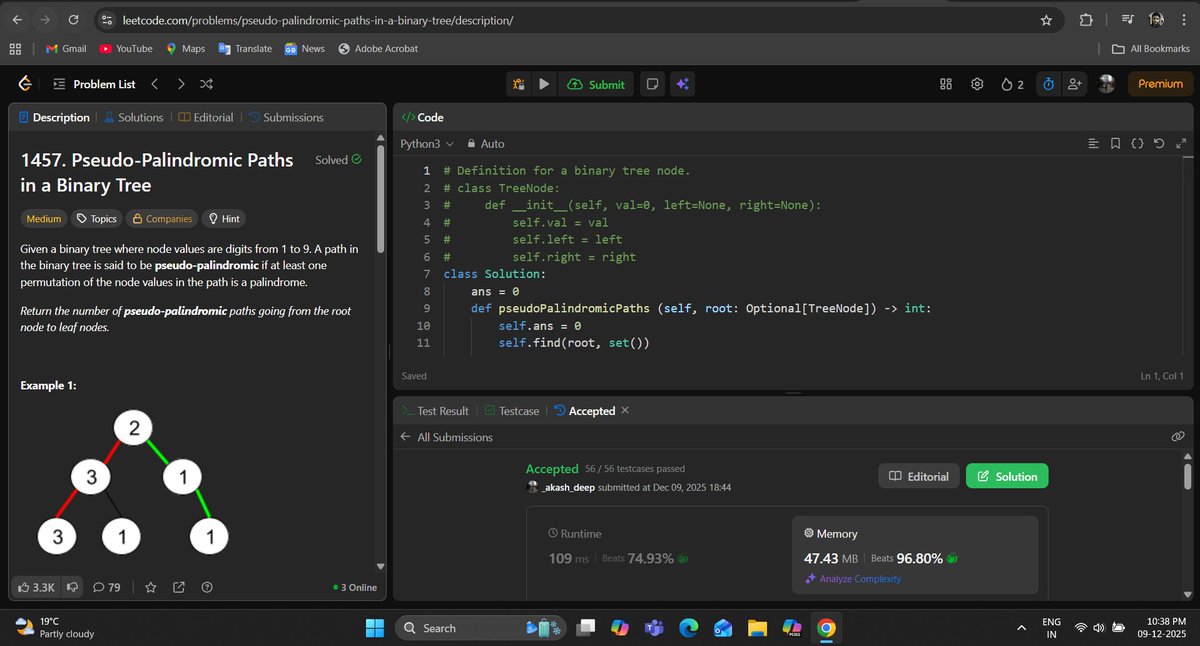
Task: Open the LeetCode logo home link
Action: pos(25,85)
